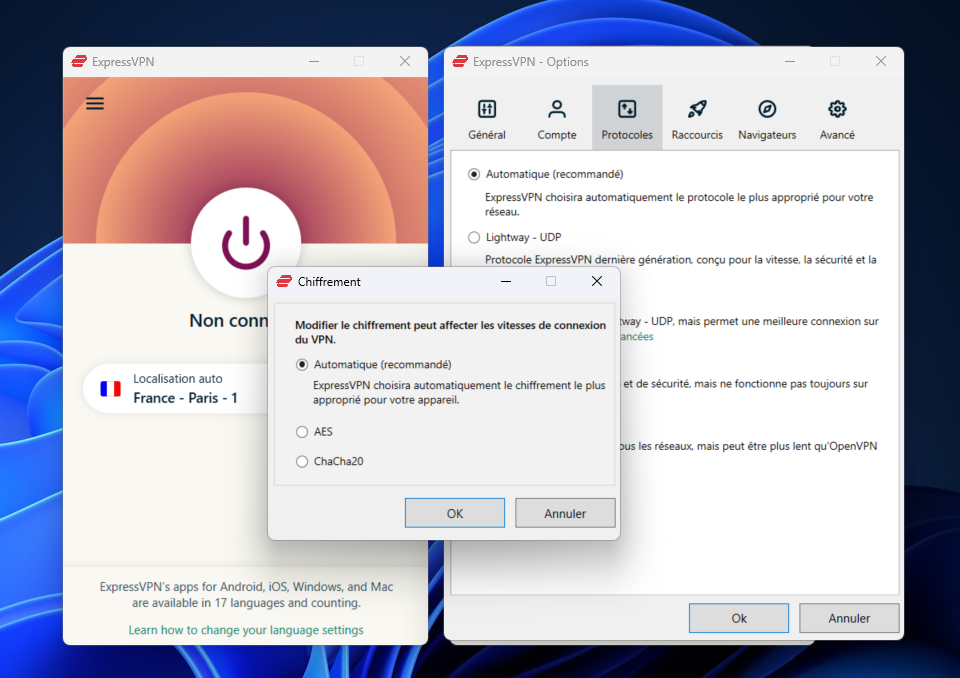Select the Protocoles tab
960x678 pixels.
[627, 119]
